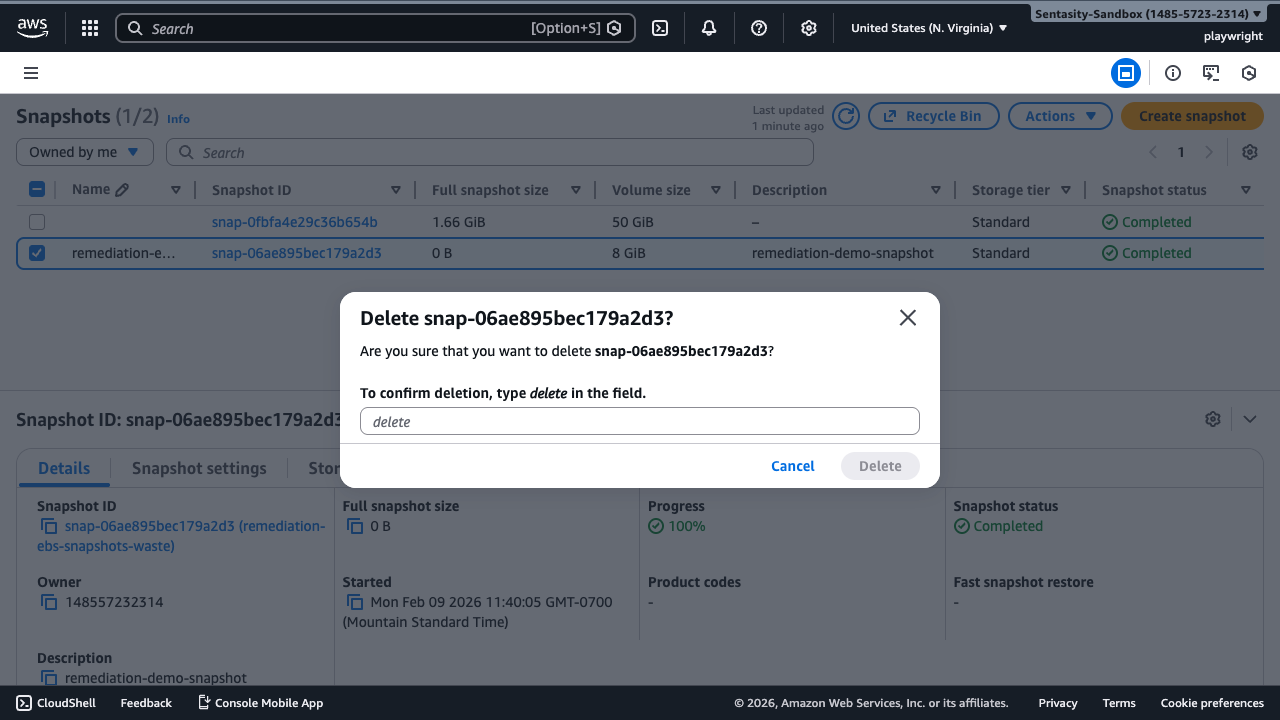
Task: Open the AWS services grid menu
Action: [89, 27]
